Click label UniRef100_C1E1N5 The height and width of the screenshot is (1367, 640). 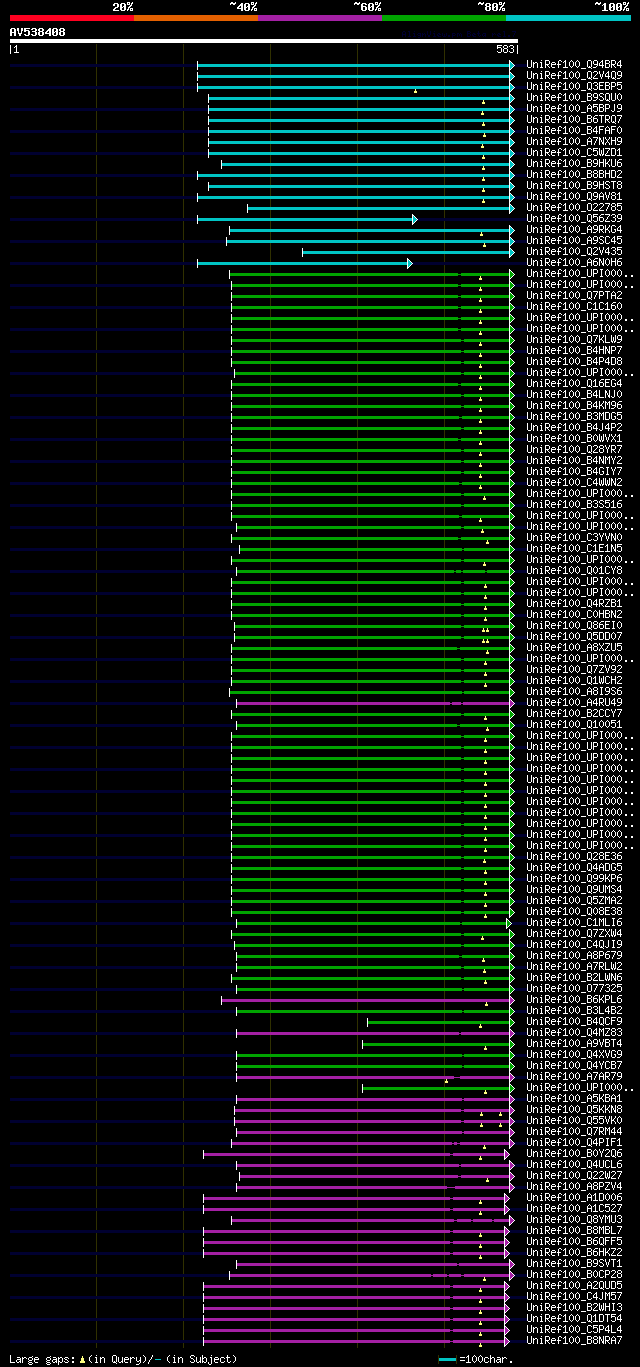click(x=574, y=549)
